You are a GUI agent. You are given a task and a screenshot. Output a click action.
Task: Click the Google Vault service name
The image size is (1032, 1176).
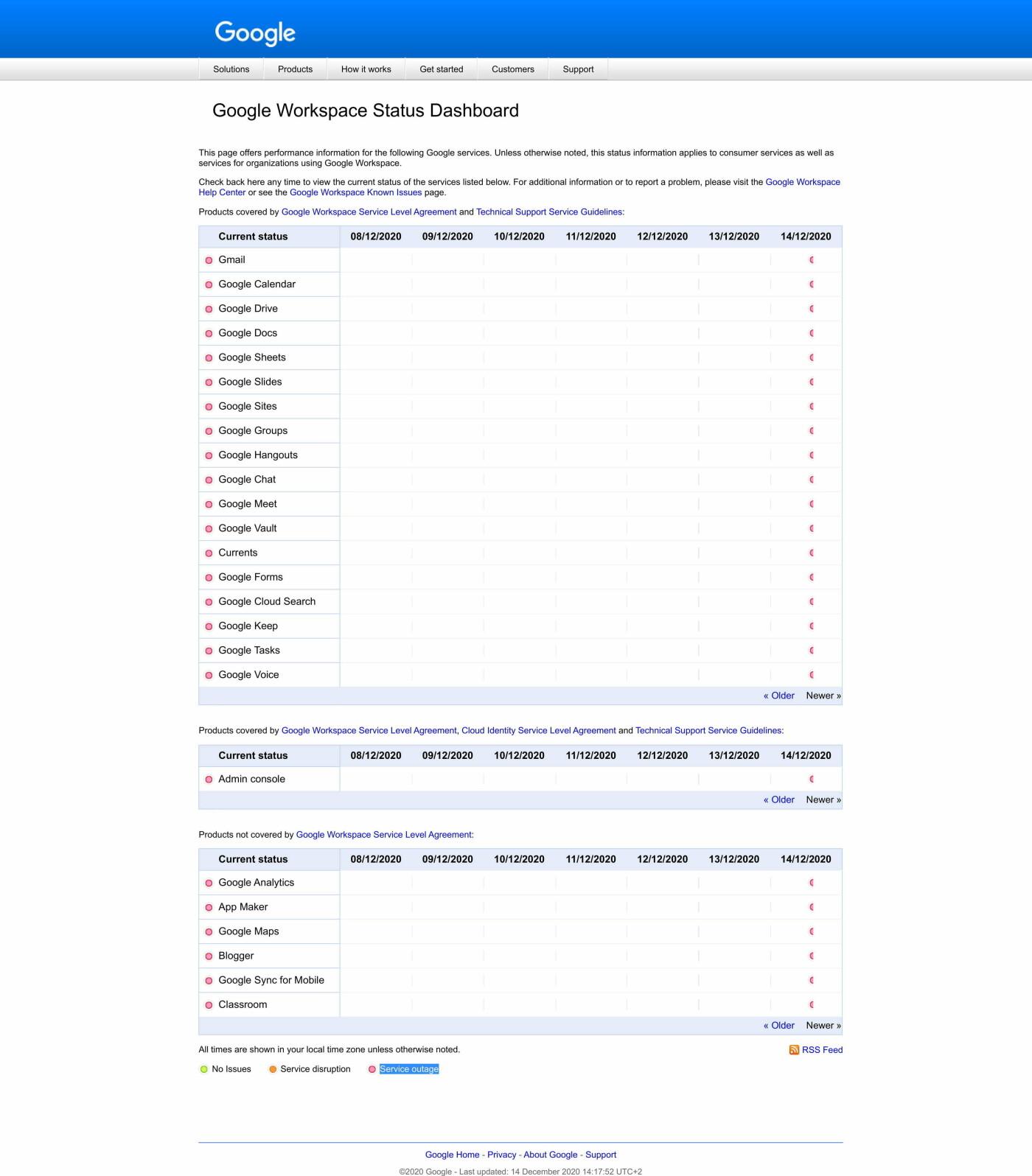tap(248, 528)
